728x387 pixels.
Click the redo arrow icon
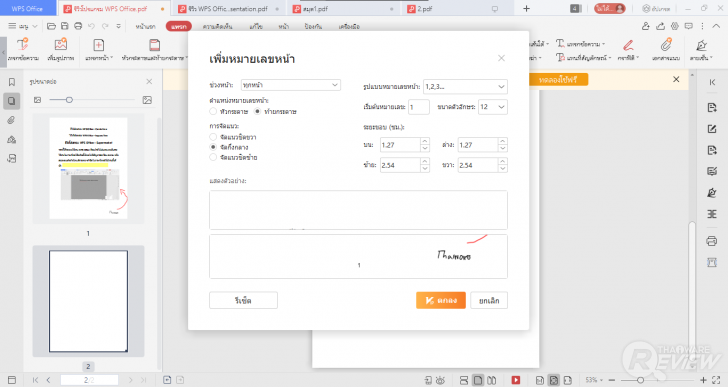(105, 26)
